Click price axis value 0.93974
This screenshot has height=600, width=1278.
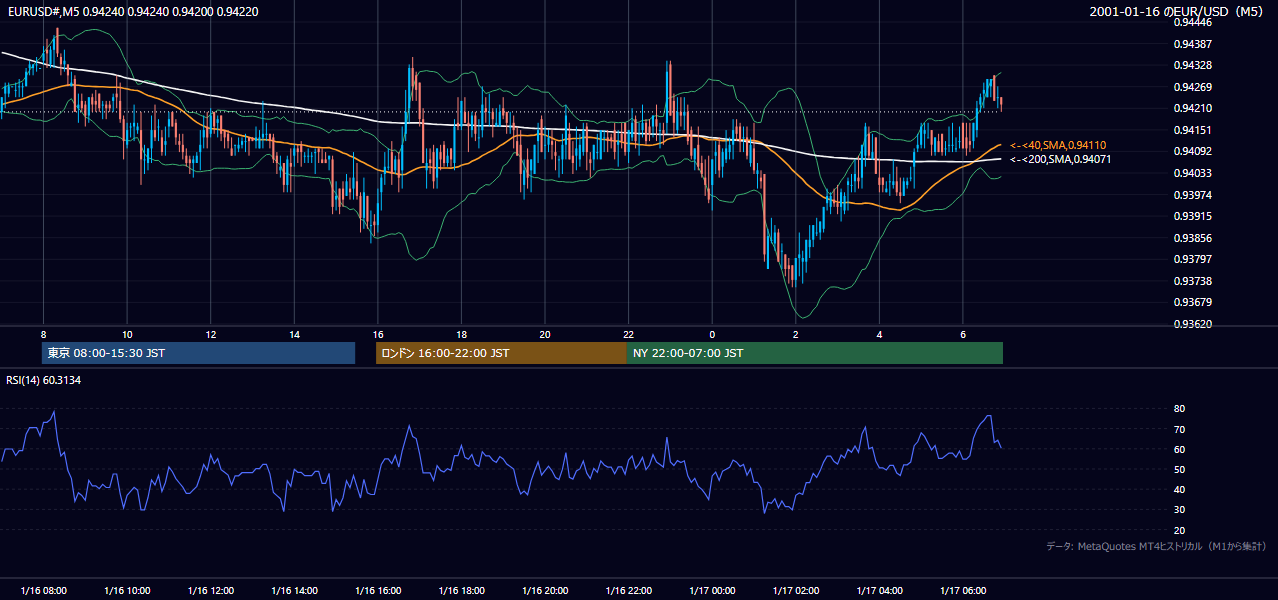pos(1192,195)
